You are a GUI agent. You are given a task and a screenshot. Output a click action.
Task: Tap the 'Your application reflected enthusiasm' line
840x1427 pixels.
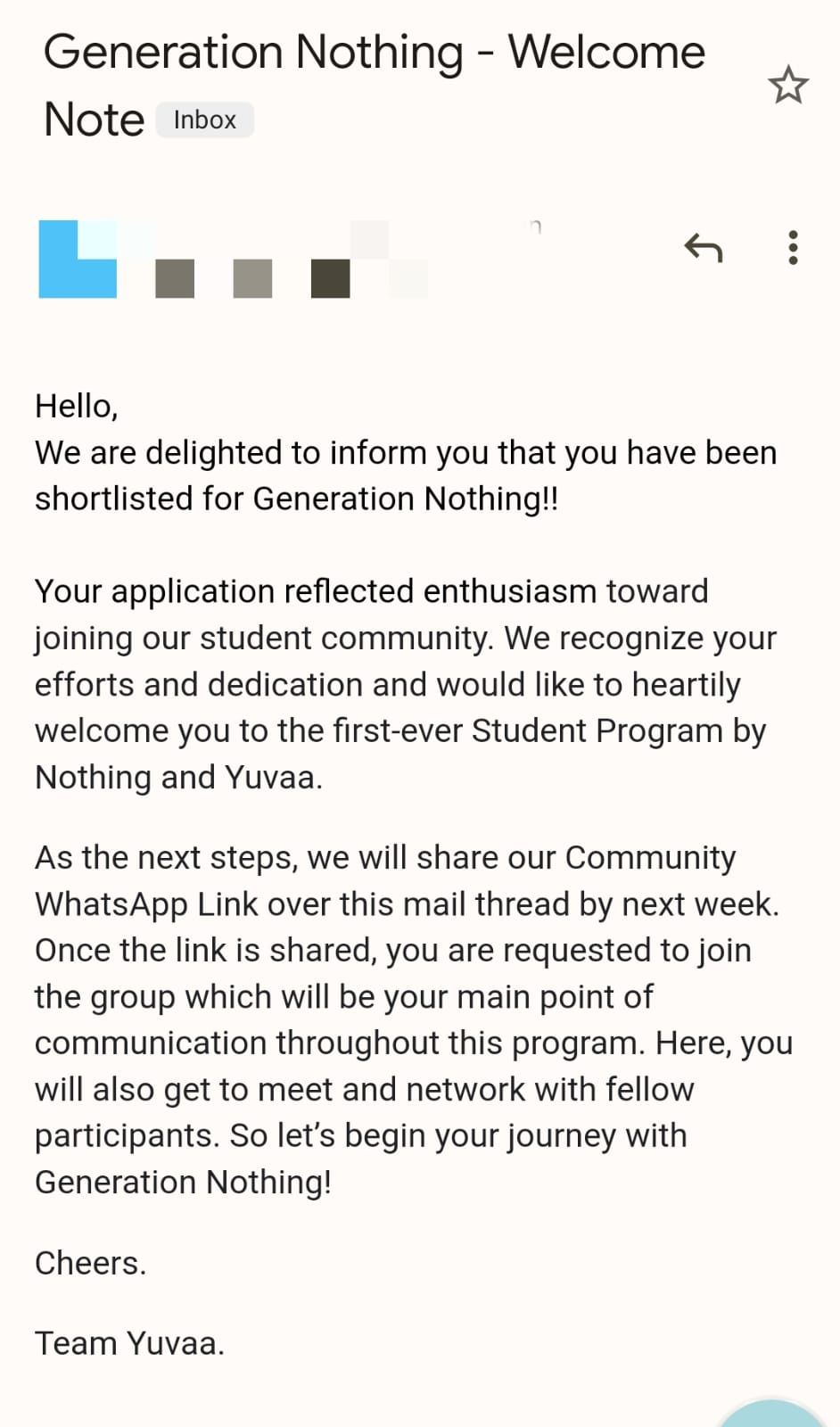tap(372, 591)
